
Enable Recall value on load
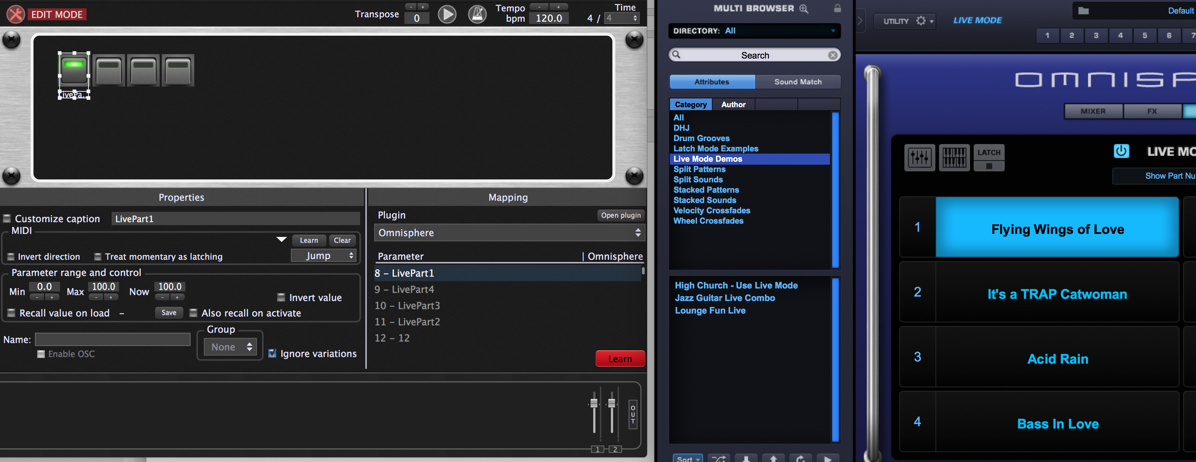(11, 313)
